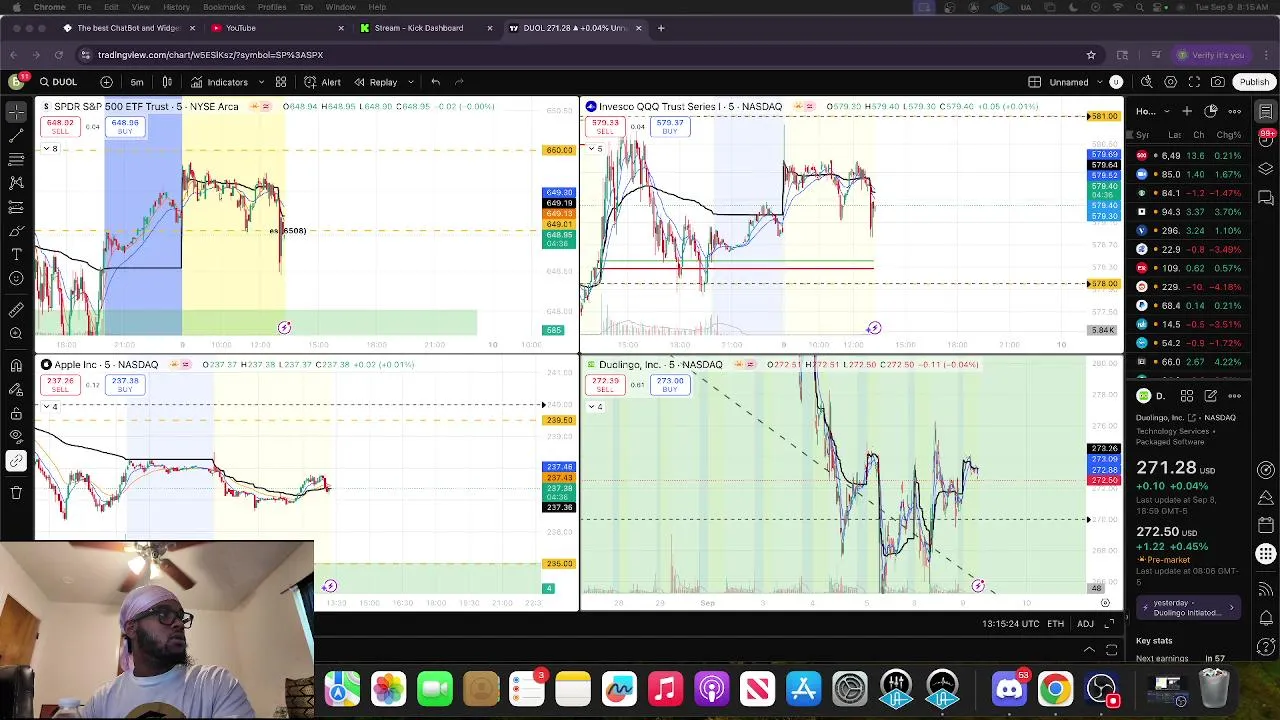
Task: Take a chart snapshot with camera icon
Action: pos(1218,82)
